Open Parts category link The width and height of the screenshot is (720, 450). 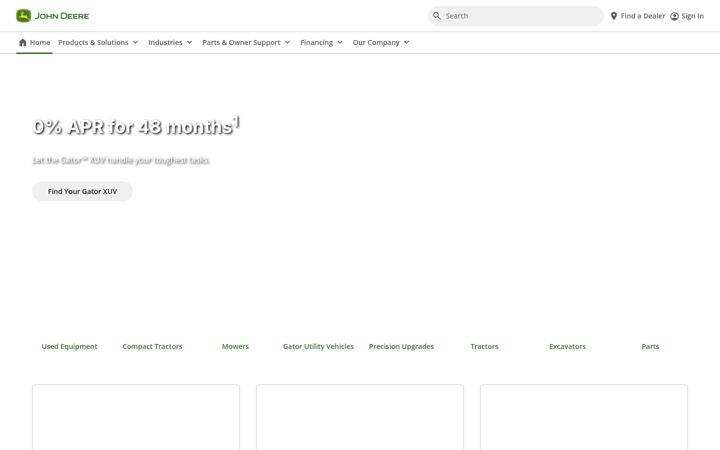(650, 346)
